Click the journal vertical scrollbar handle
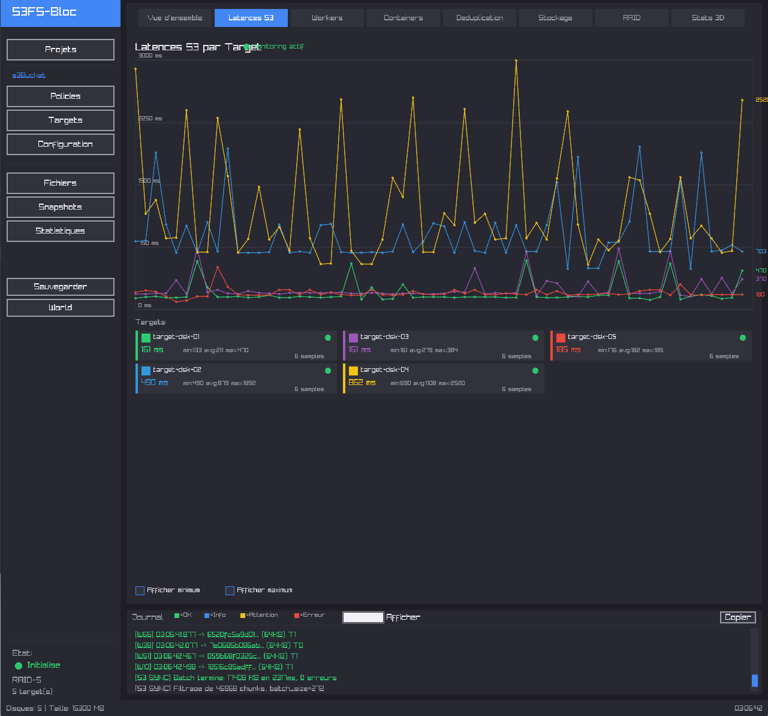768x716 pixels. click(x=754, y=680)
